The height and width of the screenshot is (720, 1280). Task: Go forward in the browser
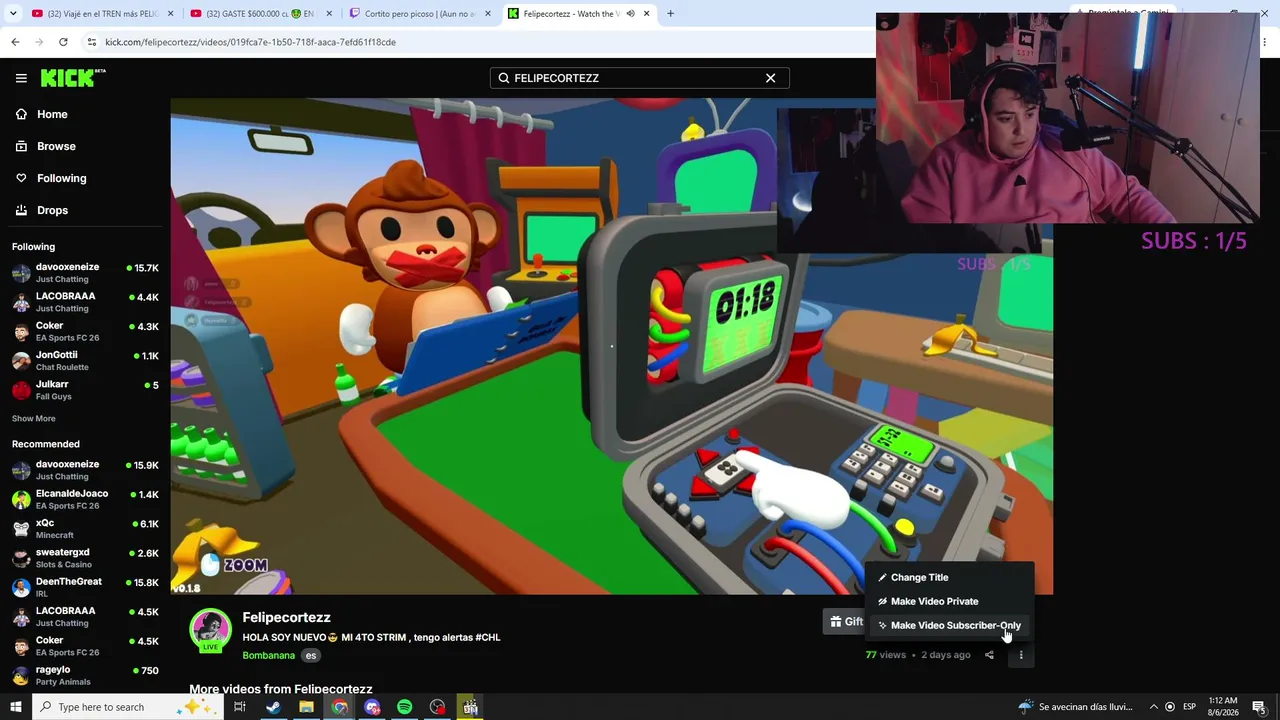click(39, 42)
